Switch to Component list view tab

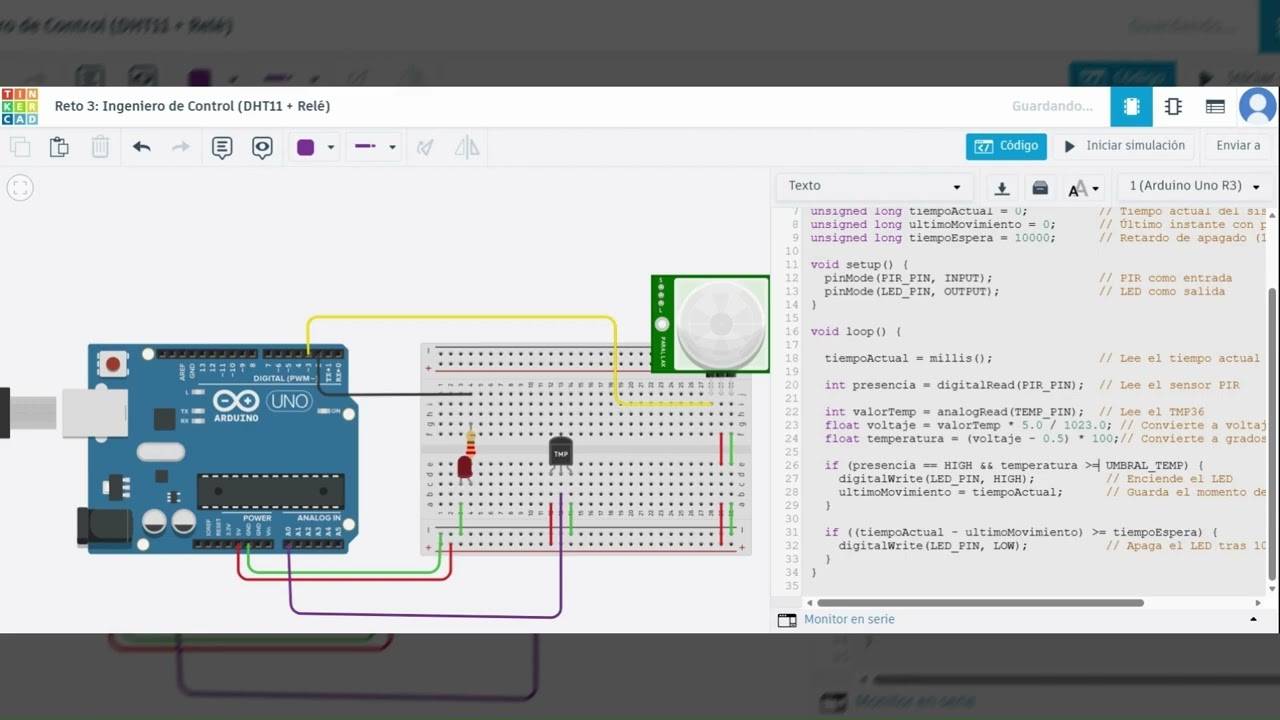tap(1215, 106)
